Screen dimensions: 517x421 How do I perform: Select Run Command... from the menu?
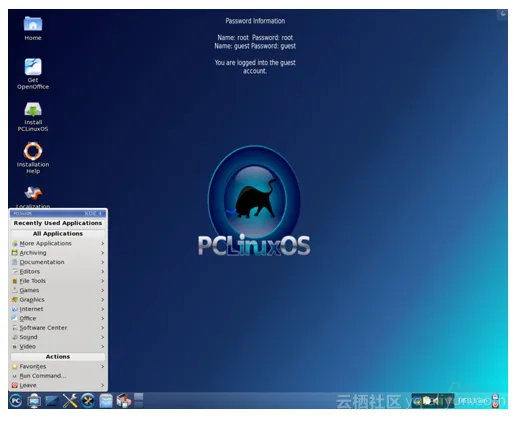58,376
